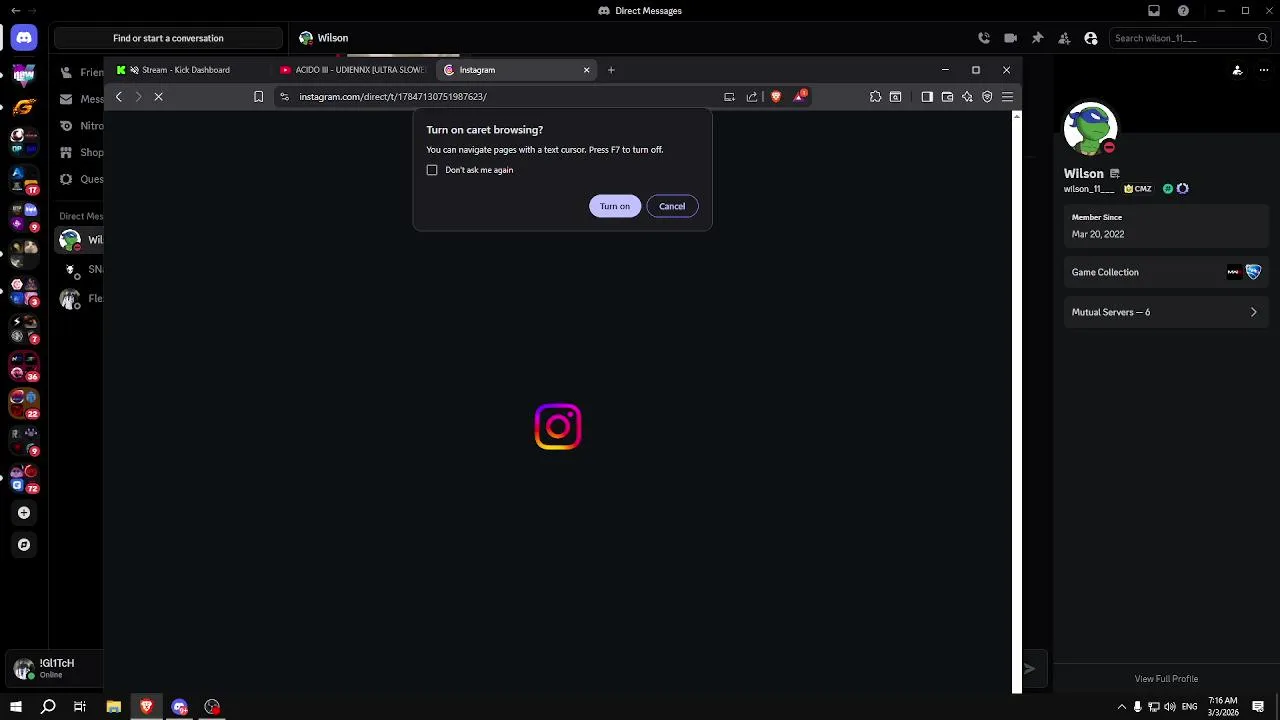This screenshot has width=1280, height=720.
Task: Open the Brave hamburger main menu
Action: point(1007,97)
